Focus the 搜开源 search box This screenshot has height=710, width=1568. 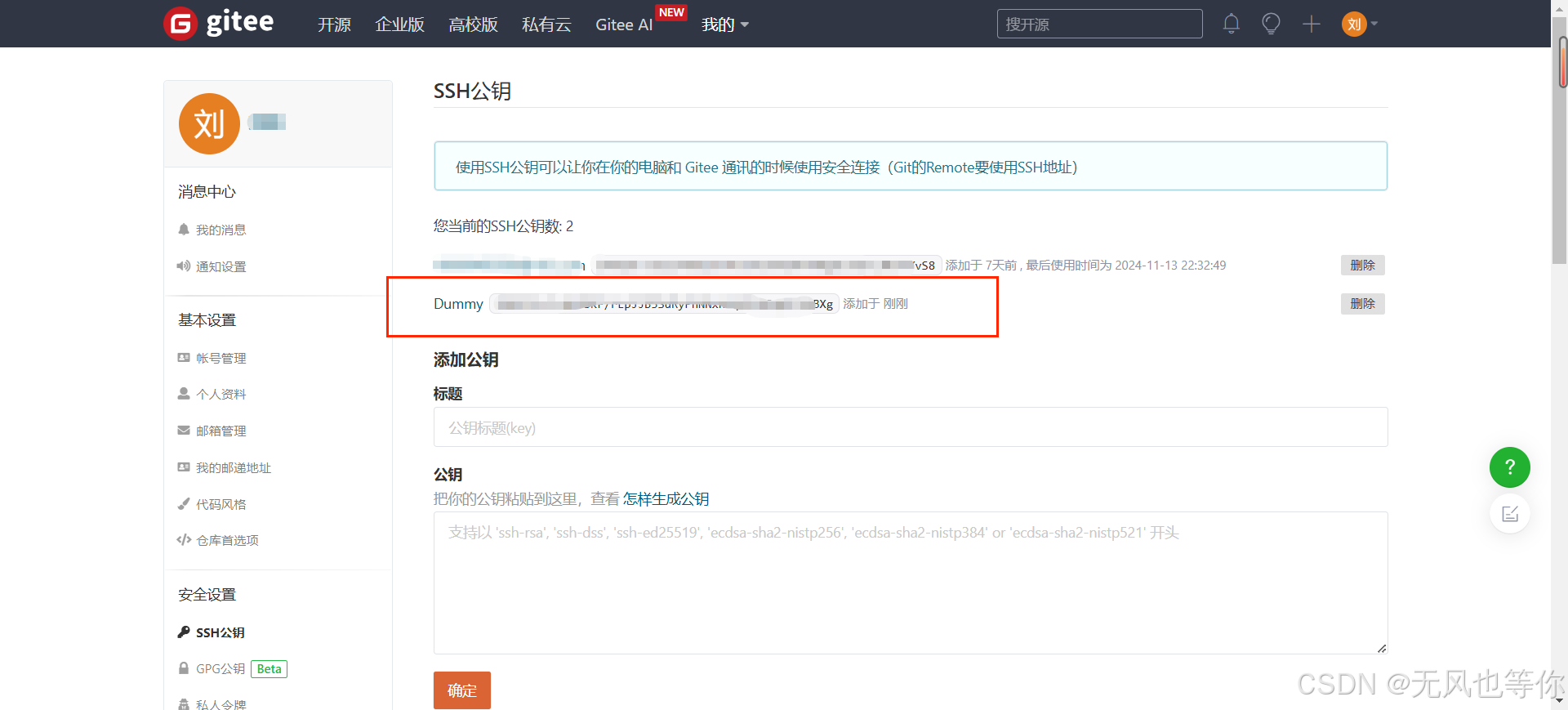click(x=1099, y=24)
